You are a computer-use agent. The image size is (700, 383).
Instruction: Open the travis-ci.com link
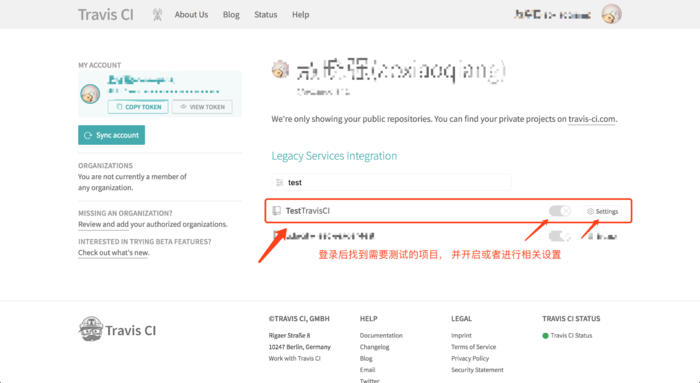592,119
